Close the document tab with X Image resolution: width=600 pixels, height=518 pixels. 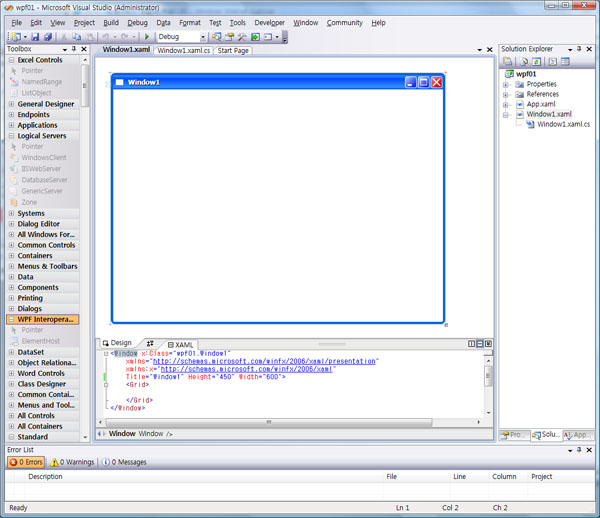(489, 50)
